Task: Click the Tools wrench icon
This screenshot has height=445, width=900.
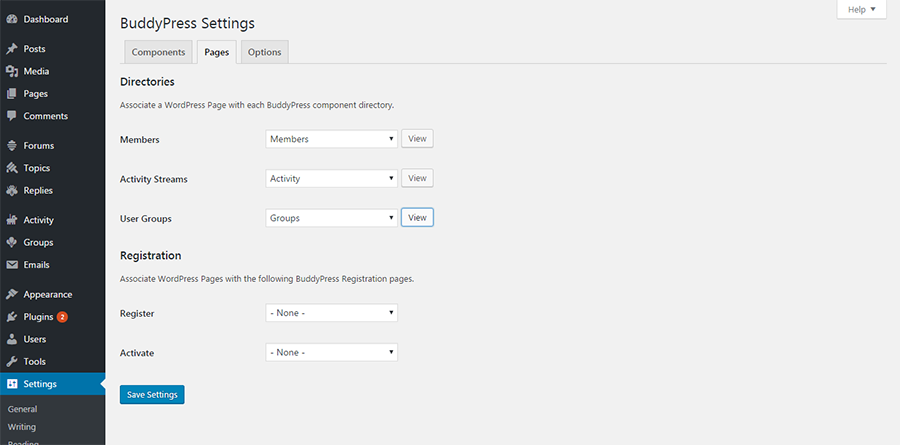Action: pyautogui.click(x=11, y=362)
